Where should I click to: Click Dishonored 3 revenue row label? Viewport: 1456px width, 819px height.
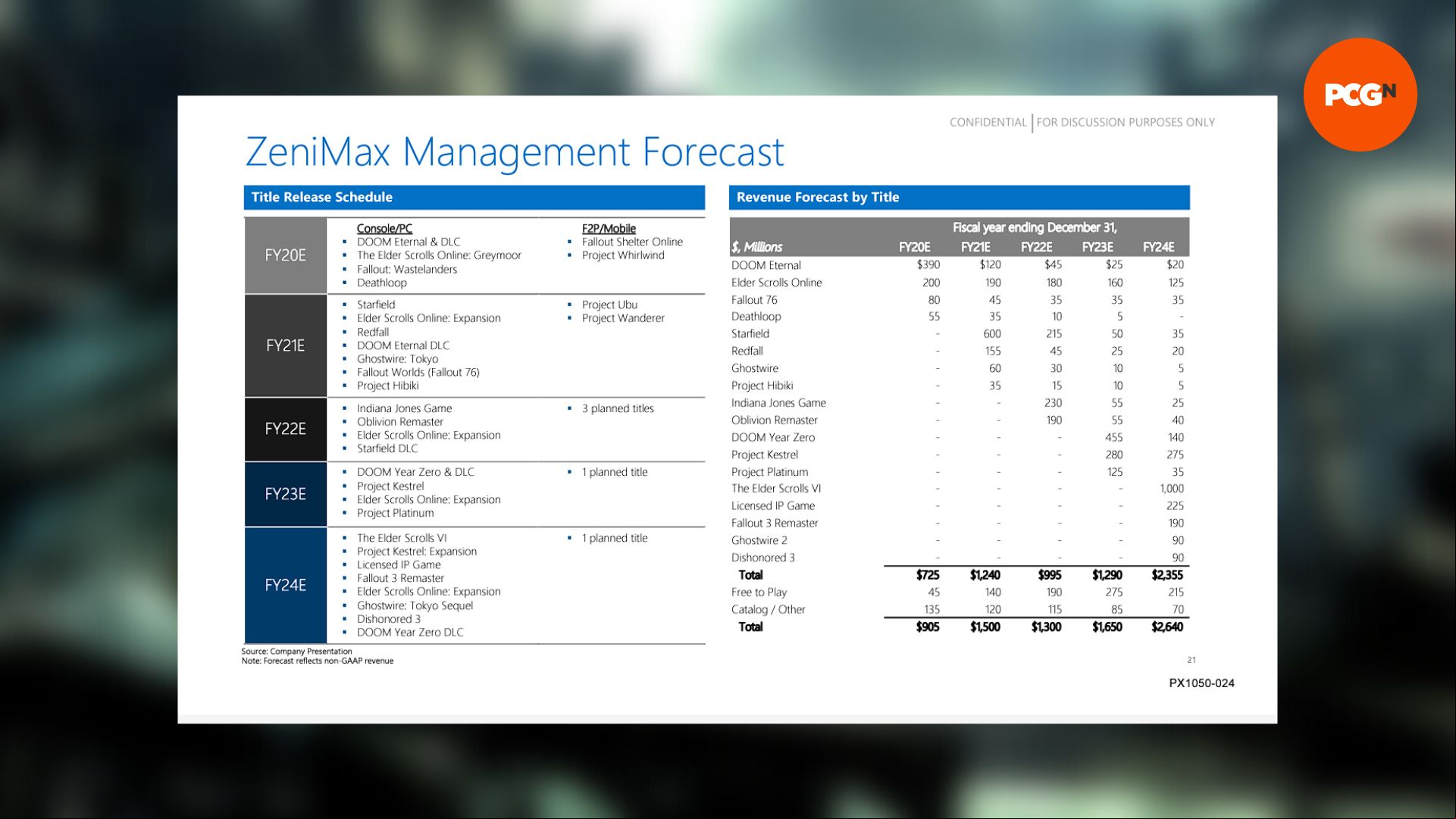click(x=763, y=558)
